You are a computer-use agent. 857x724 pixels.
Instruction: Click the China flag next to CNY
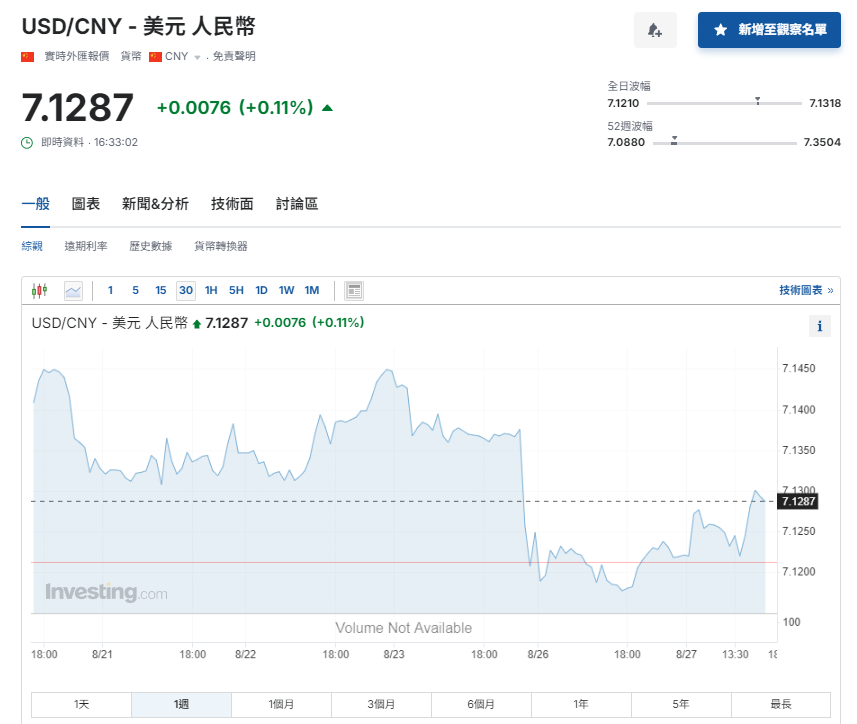point(155,57)
